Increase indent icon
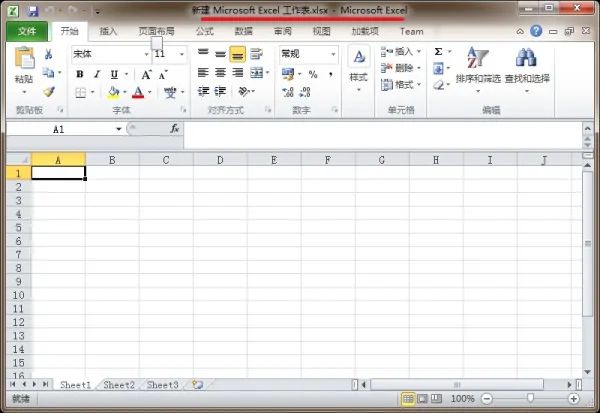This screenshot has width=600, height=413. click(x=220, y=91)
